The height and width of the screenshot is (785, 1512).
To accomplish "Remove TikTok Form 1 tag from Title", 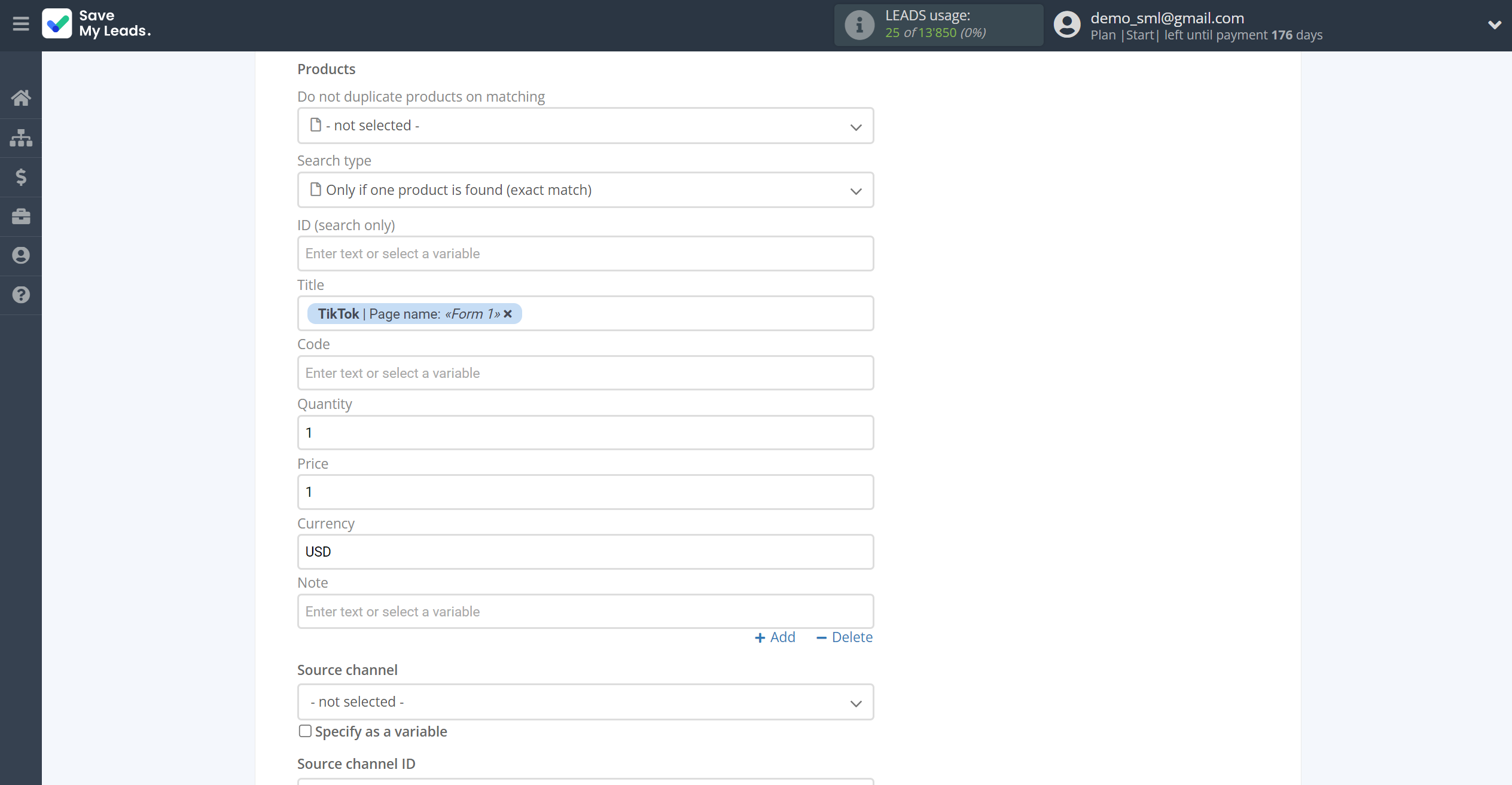I will 508,314.
